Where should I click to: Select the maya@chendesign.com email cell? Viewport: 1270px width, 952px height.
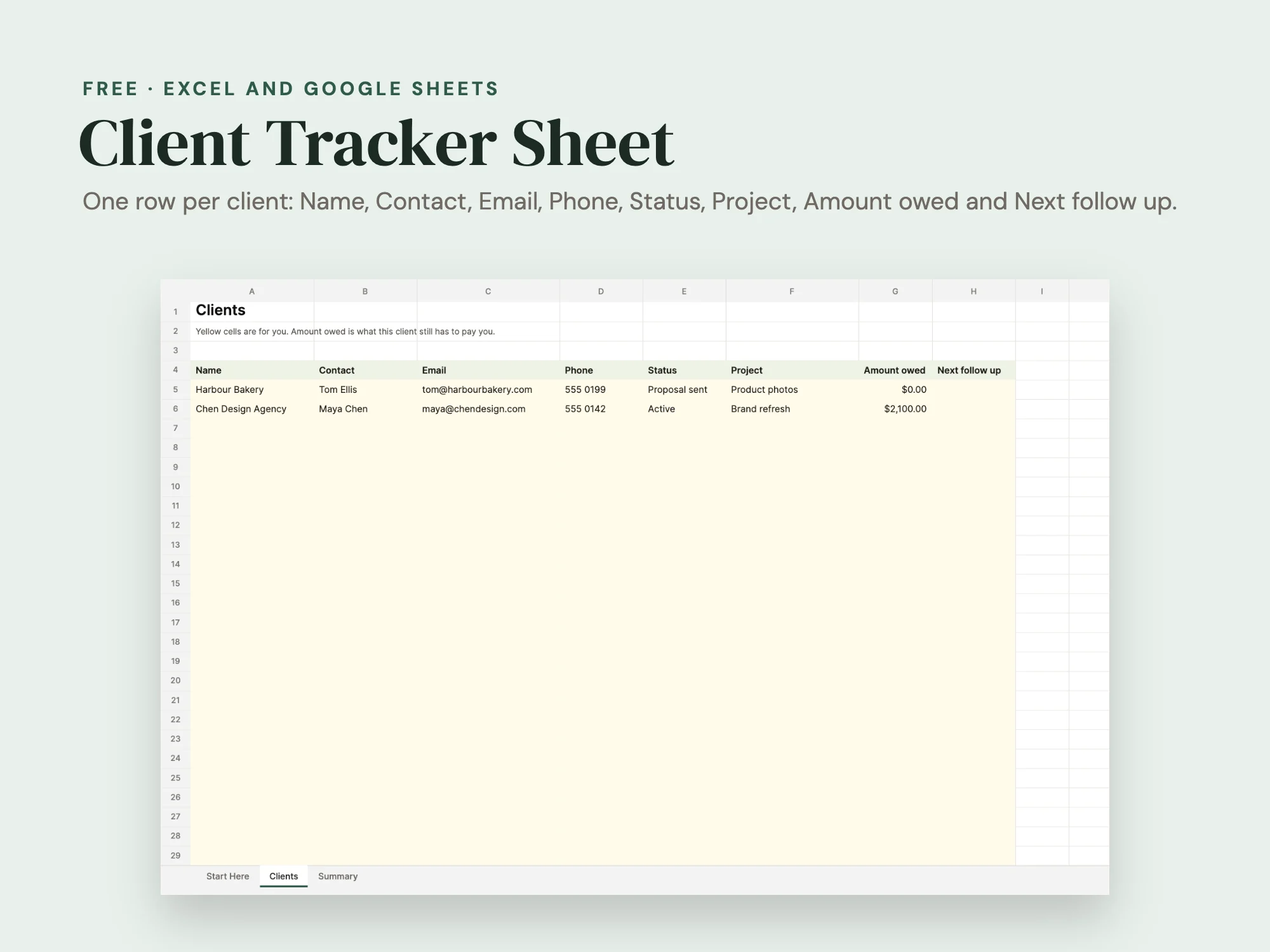coord(488,409)
